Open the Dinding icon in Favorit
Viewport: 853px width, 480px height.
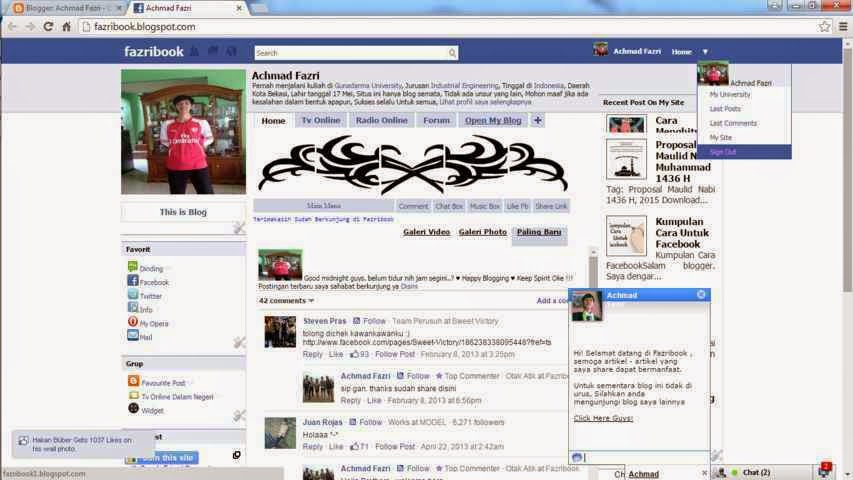pos(133,267)
